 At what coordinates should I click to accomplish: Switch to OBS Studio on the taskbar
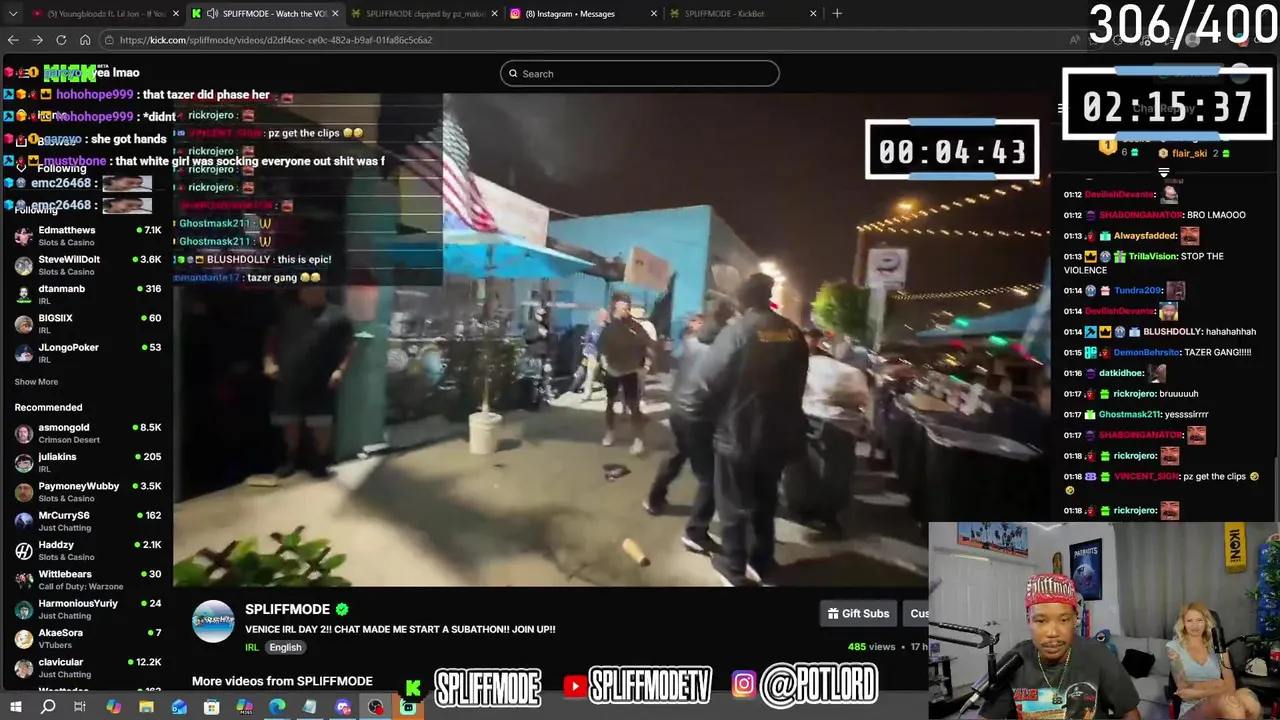(375, 707)
